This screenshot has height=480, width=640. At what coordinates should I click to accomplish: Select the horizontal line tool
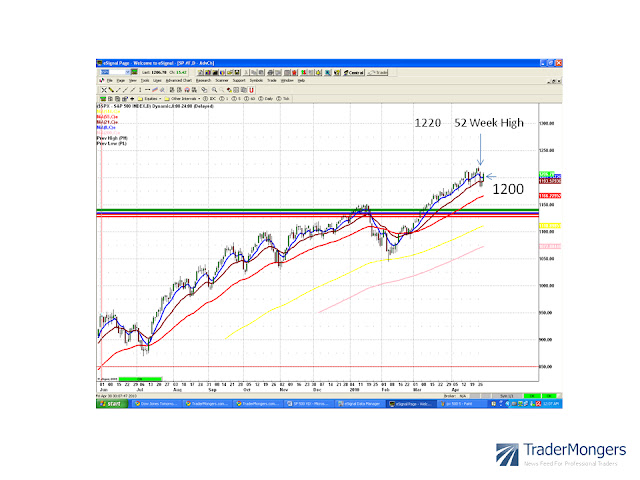[x=147, y=90]
